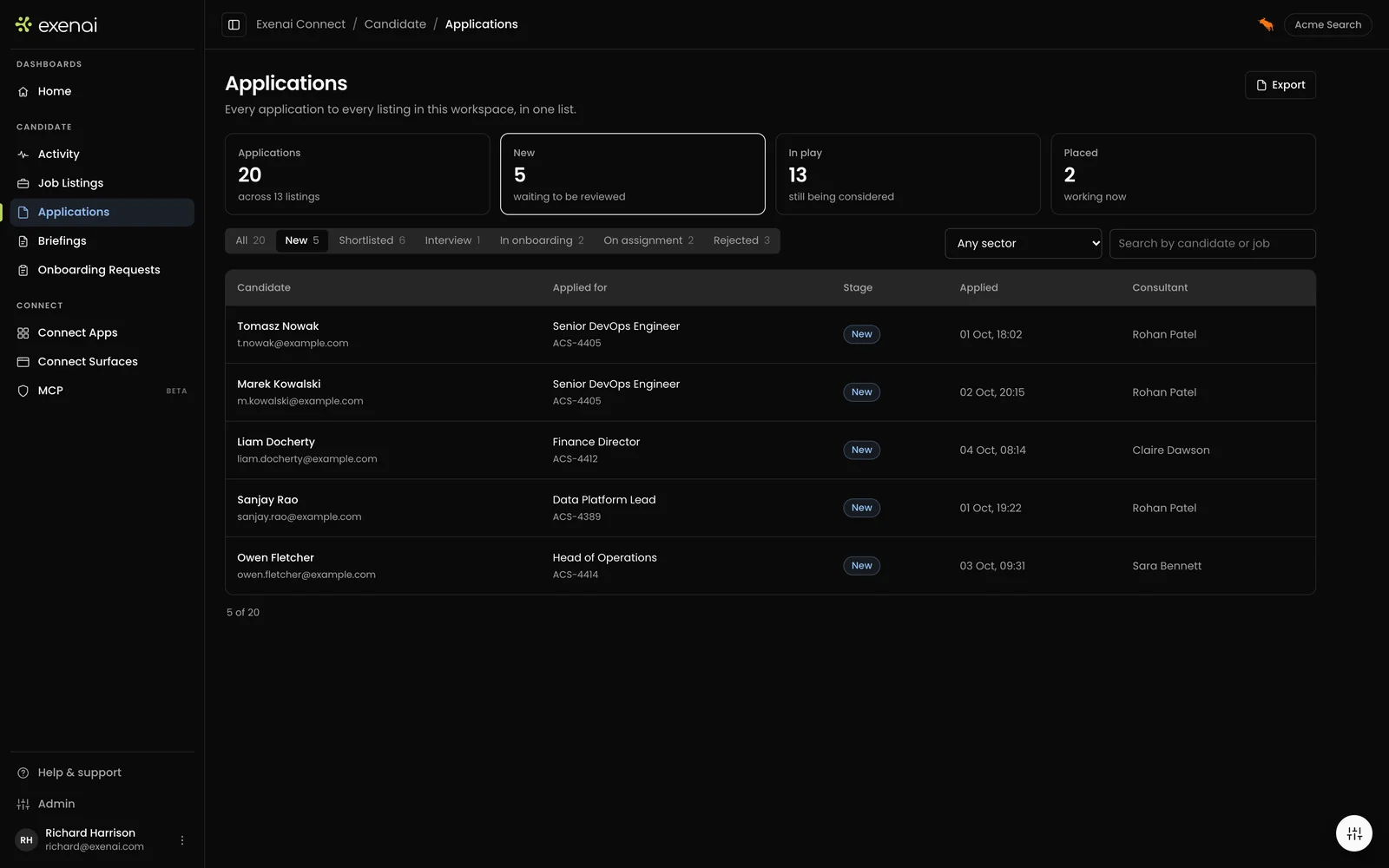Open Connect Apps
Image resolution: width=1389 pixels, height=868 pixels.
pyautogui.click(x=102, y=332)
